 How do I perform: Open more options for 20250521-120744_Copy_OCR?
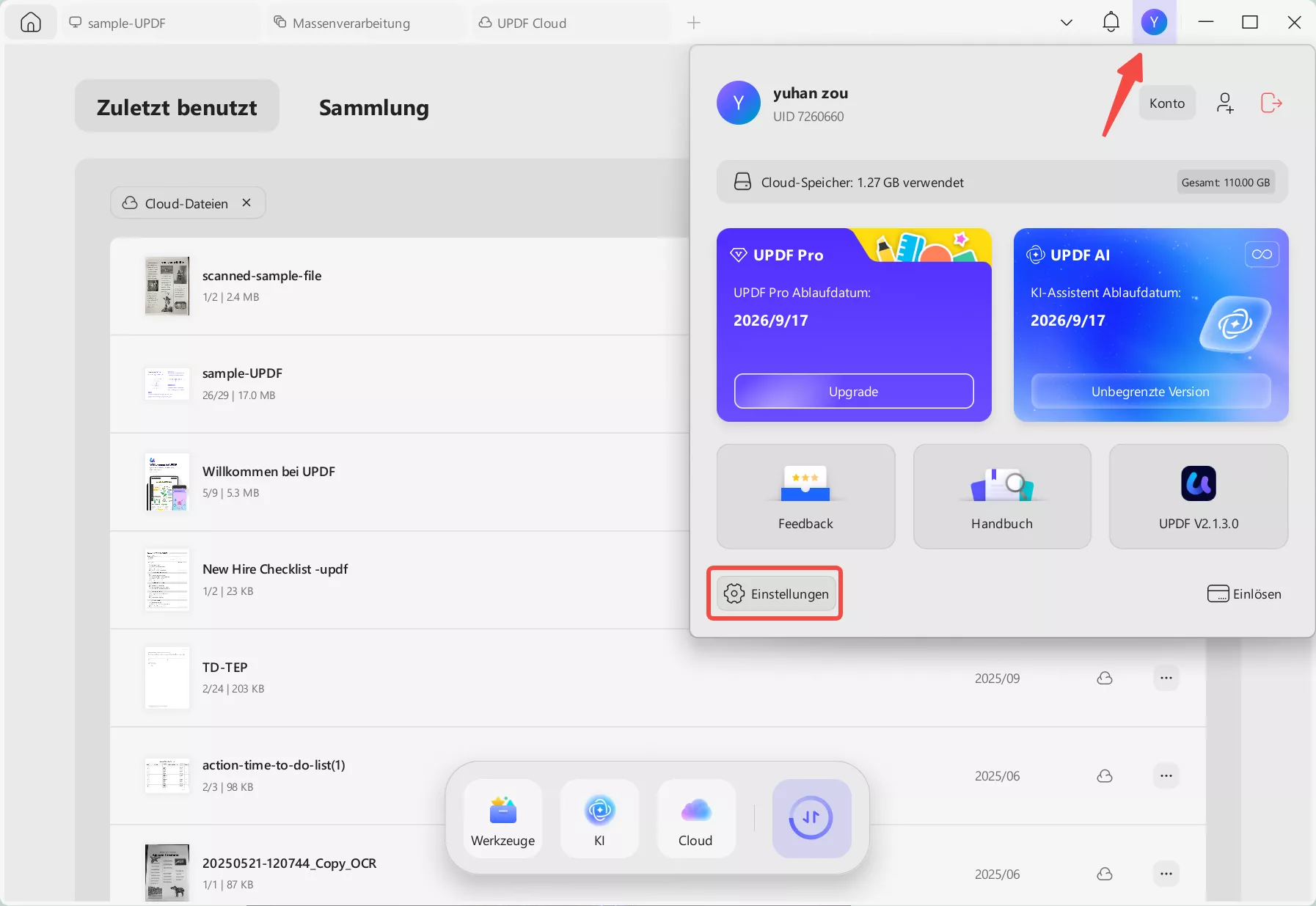pos(1166,874)
